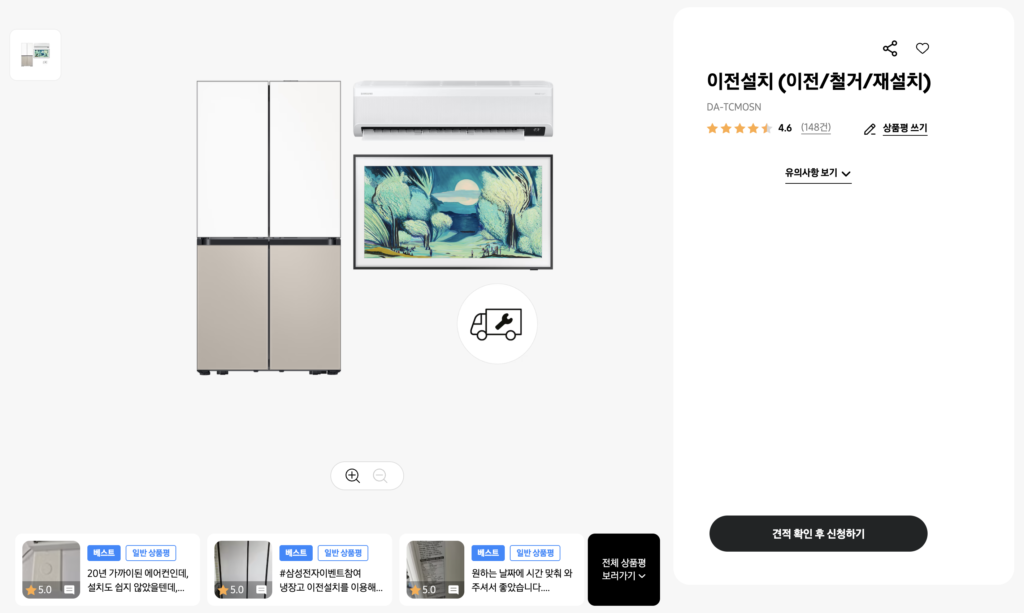The width and height of the screenshot is (1024, 613).
Task: Open the 상품평 쓰기 link
Action: pos(904,128)
